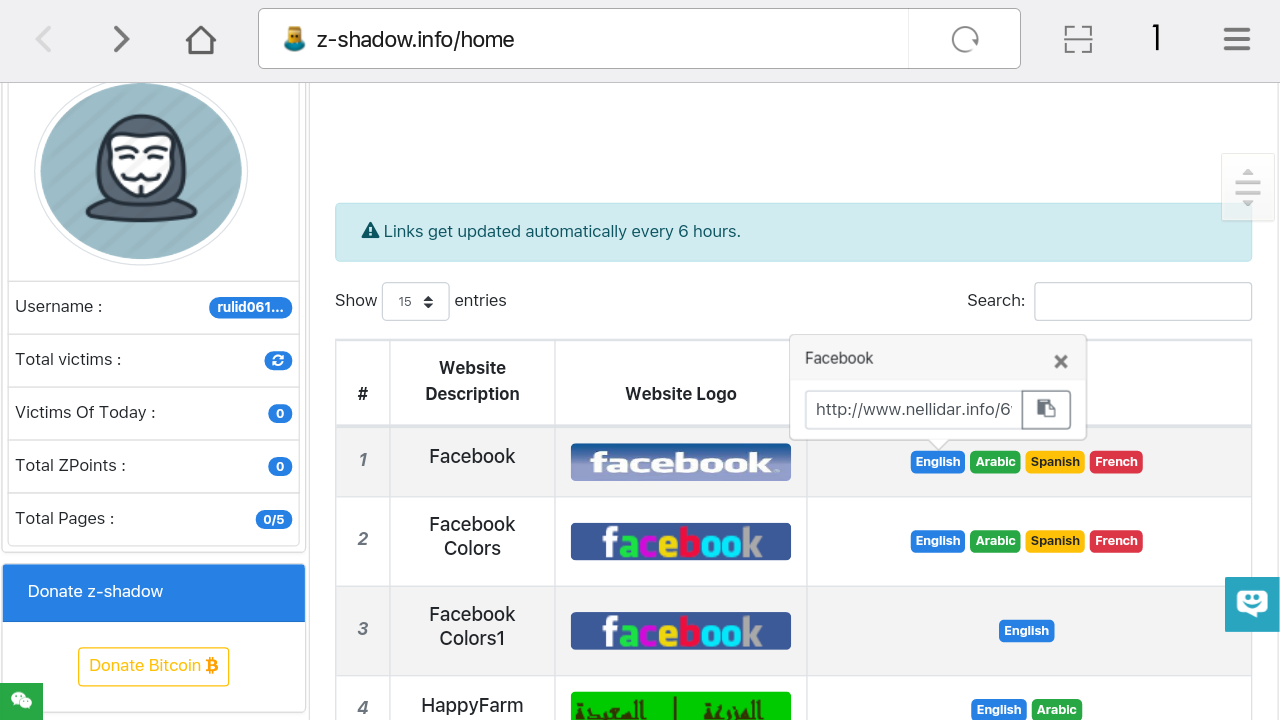Click the Website Description column header

472,381
